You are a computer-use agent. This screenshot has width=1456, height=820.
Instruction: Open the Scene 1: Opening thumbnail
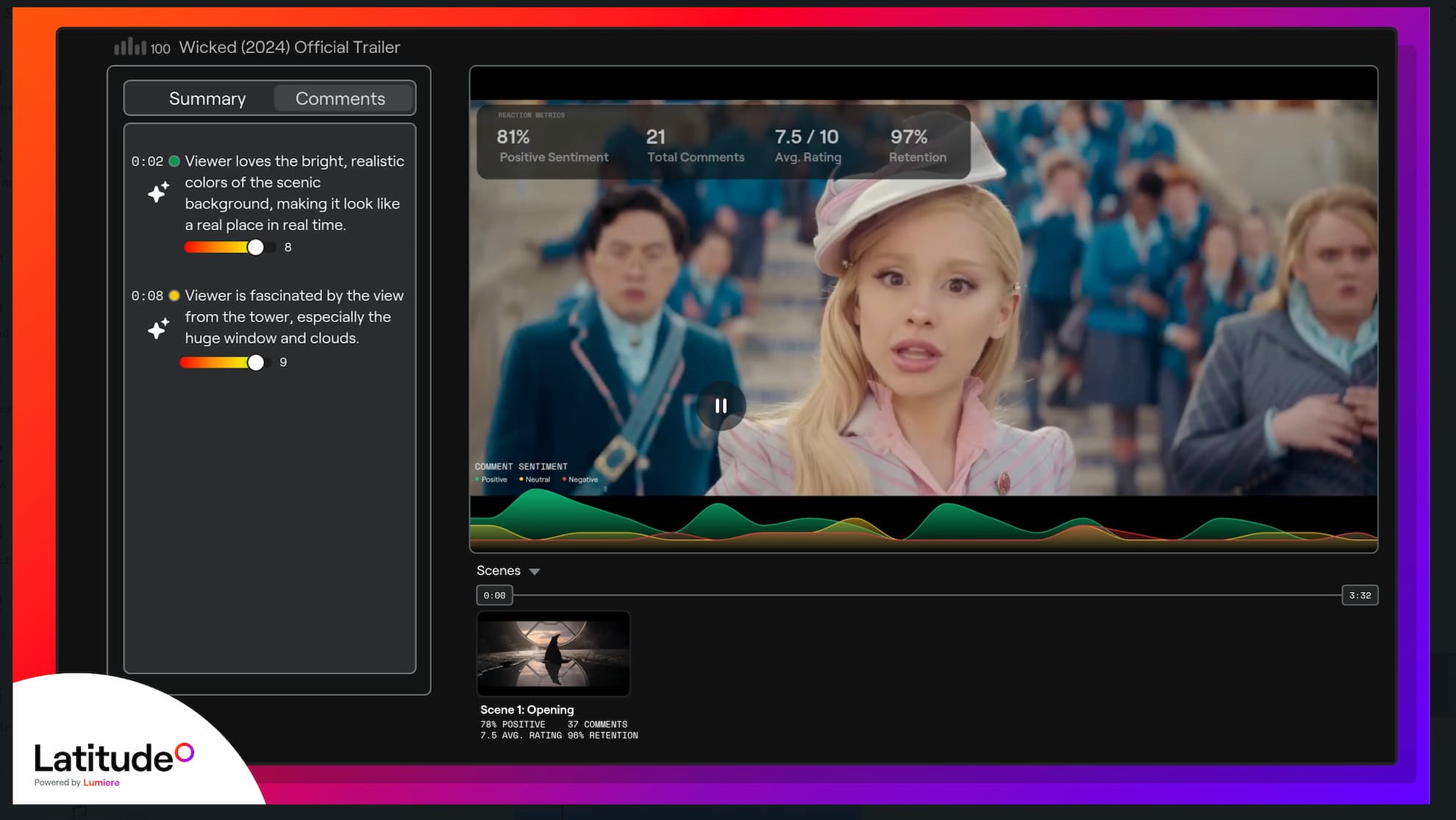point(554,654)
